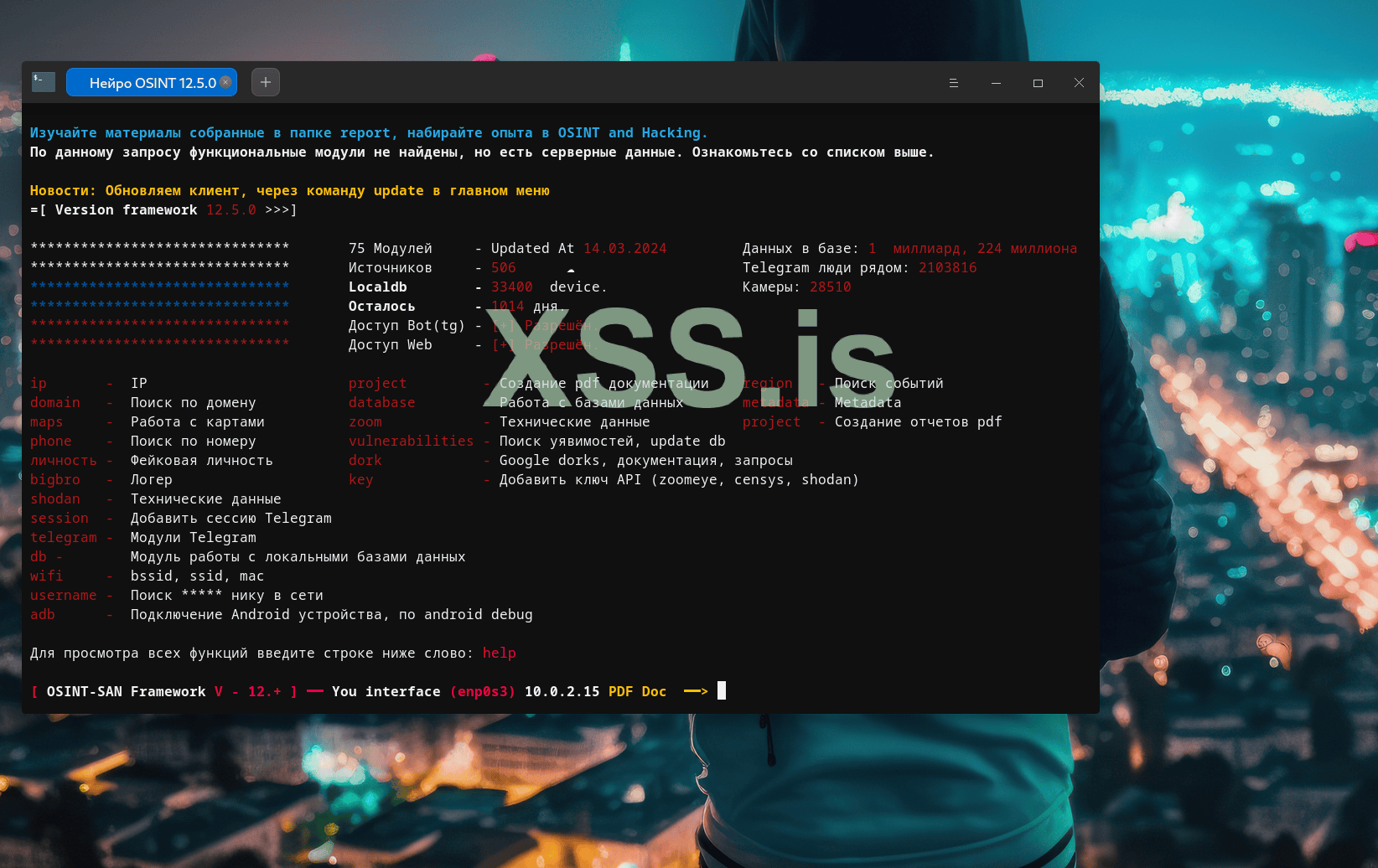Click the 'key' command name
This screenshot has width=1378, height=868.
pyautogui.click(x=361, y=479)
